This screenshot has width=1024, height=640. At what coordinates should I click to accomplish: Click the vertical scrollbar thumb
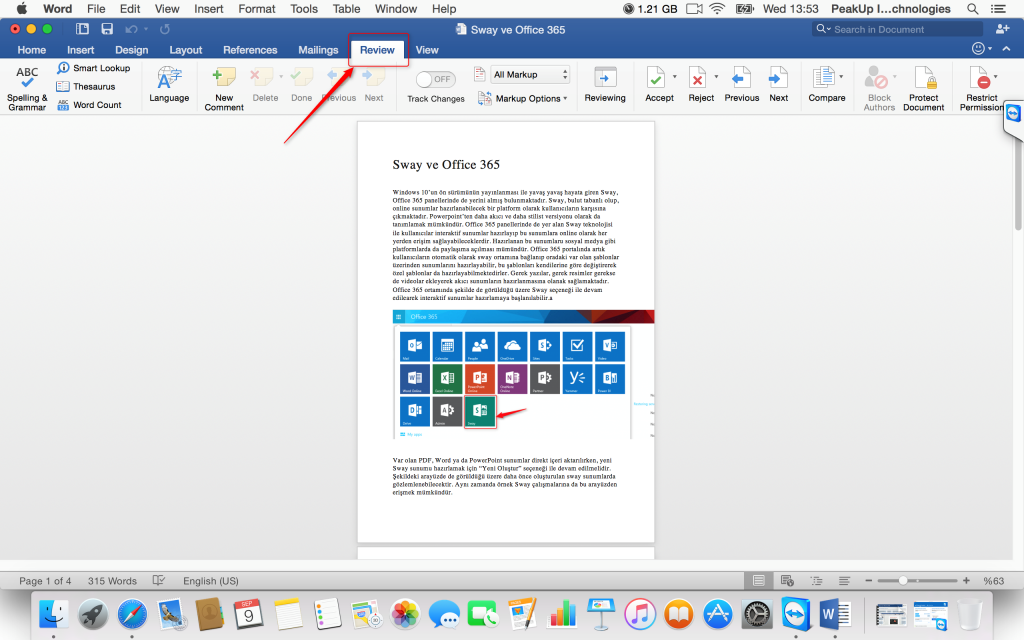click(x=1017, y=185)
